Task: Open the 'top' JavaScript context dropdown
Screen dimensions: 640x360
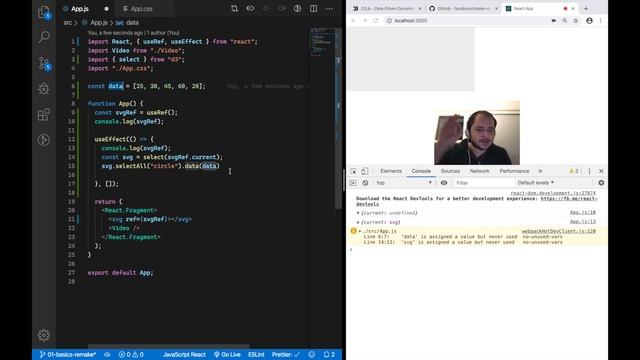Action: coord(404,183)
